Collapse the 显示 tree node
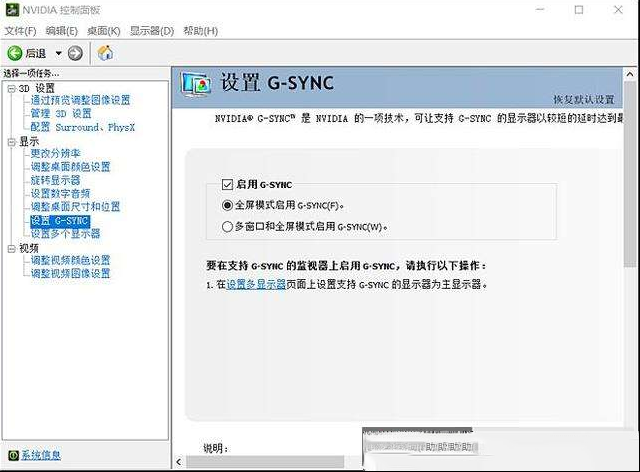 click(x=11, y=142)
